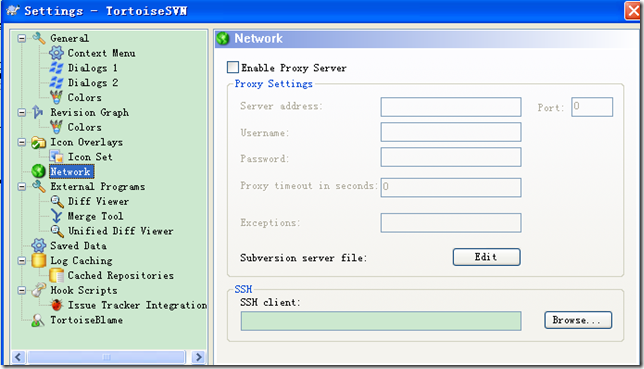This screenshot has width=644, height=369.
Task: Open the Icon Set settings page
Action: tap(90, 157)
